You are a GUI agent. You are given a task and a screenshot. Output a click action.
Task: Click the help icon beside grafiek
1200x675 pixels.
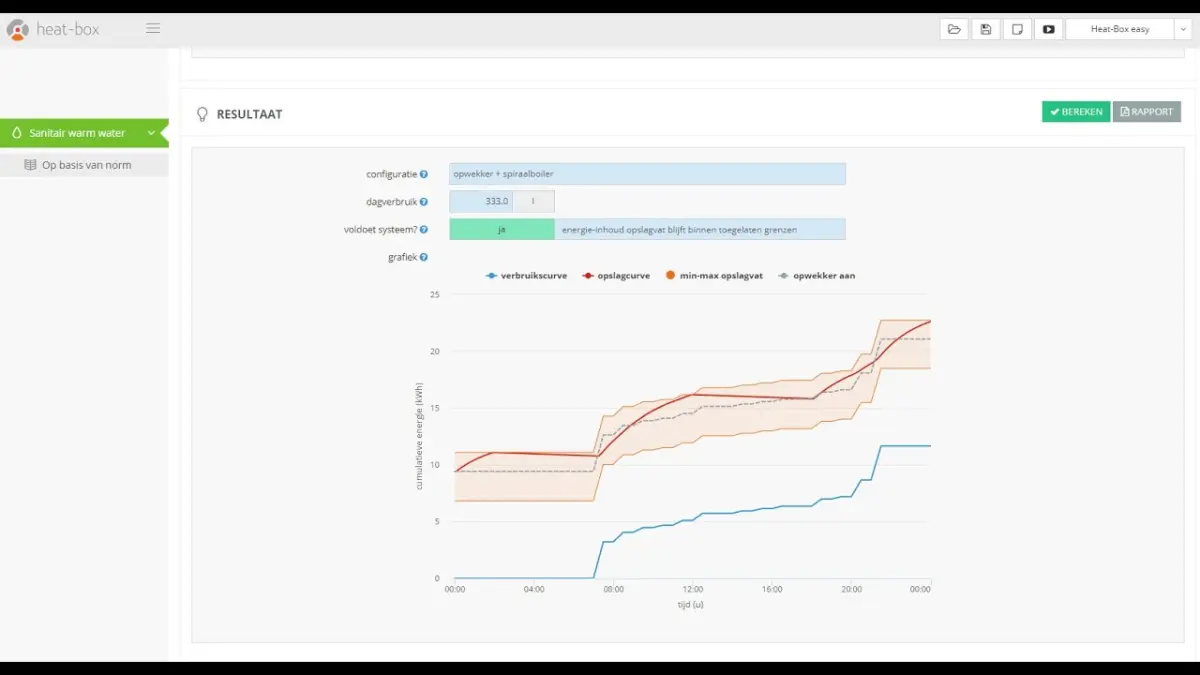(424, 257)
